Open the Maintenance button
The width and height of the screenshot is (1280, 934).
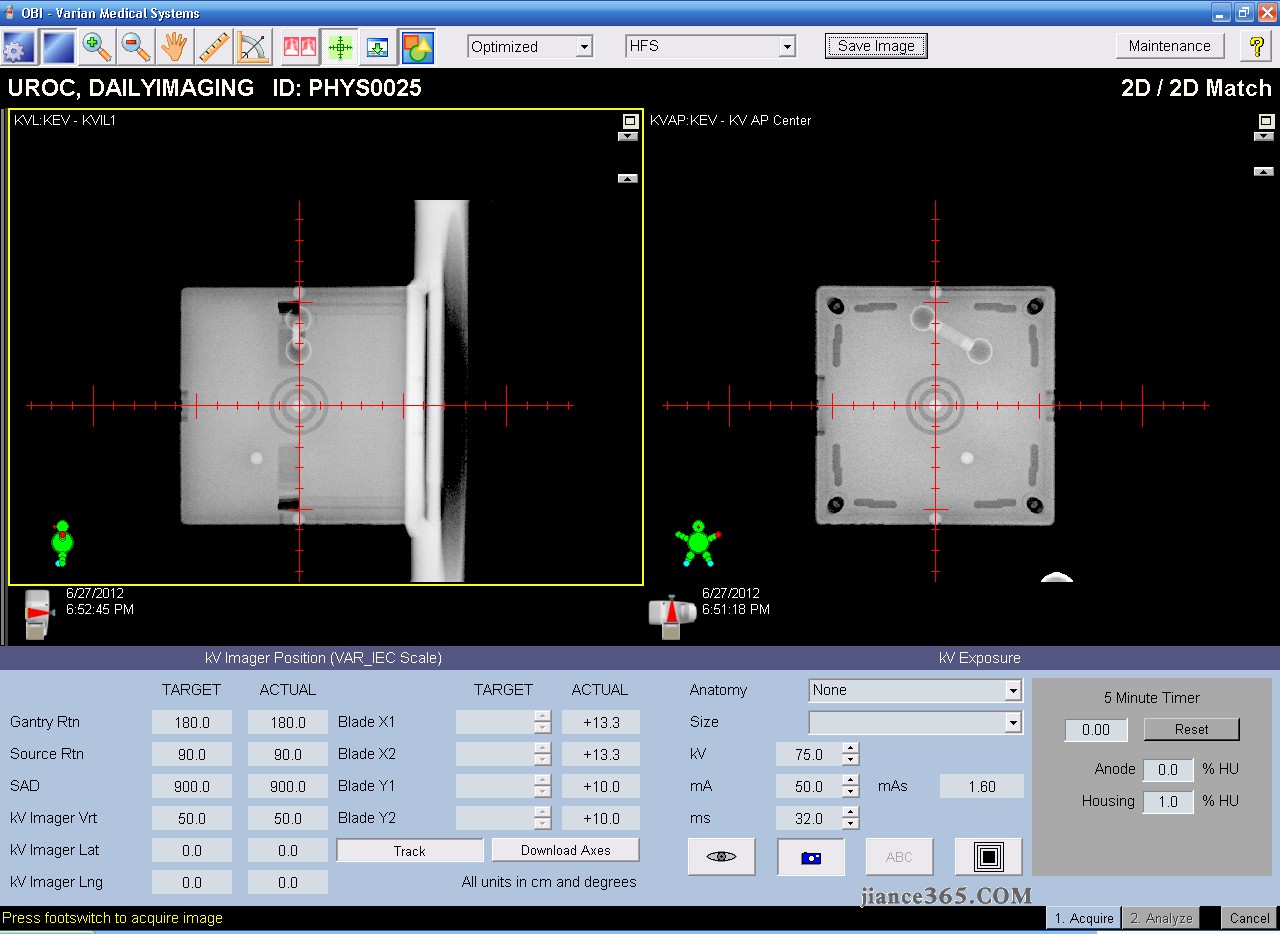coord(1170,46)
